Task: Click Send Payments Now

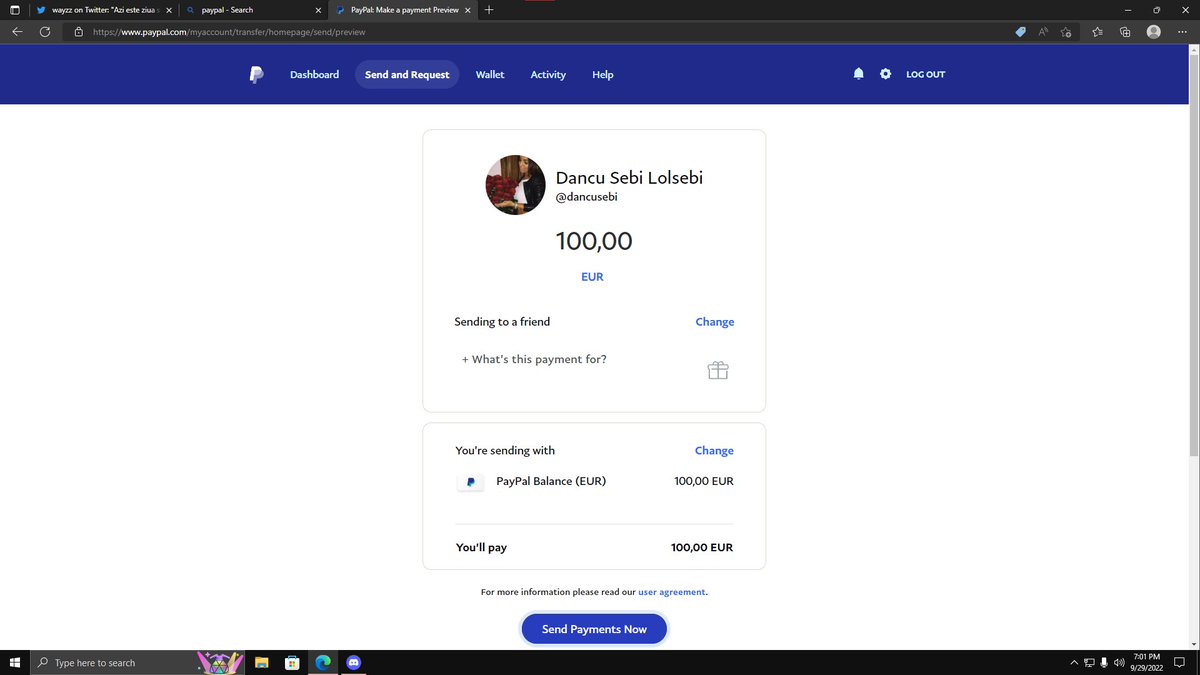Action: 594,629
